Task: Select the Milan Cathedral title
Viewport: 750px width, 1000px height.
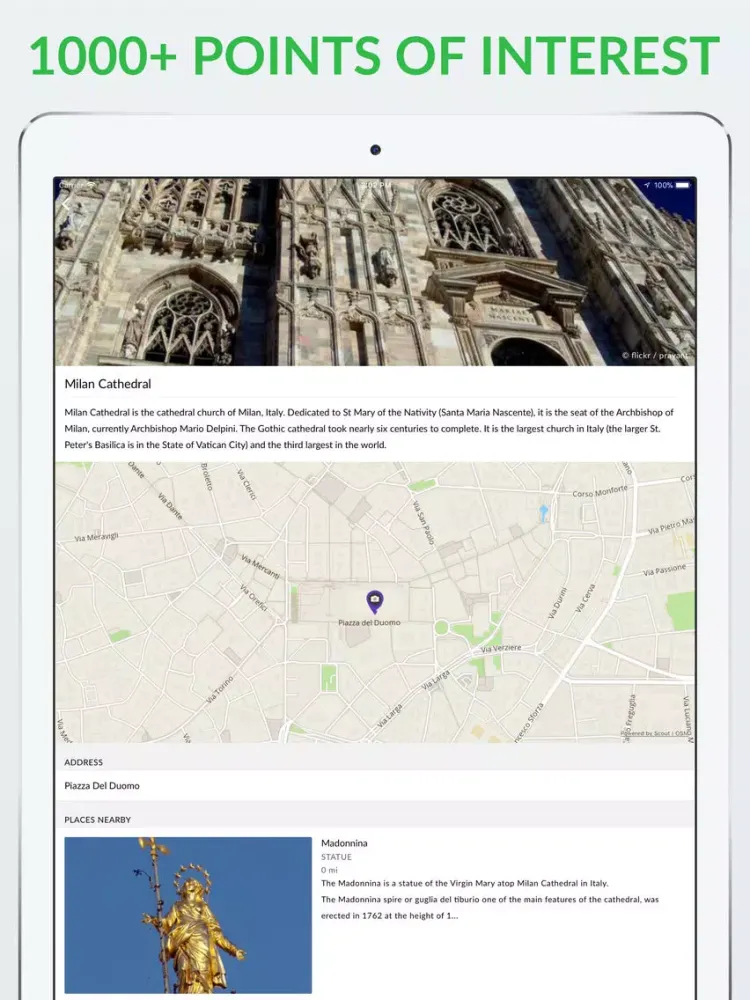Action: click(x=108, y=384)
